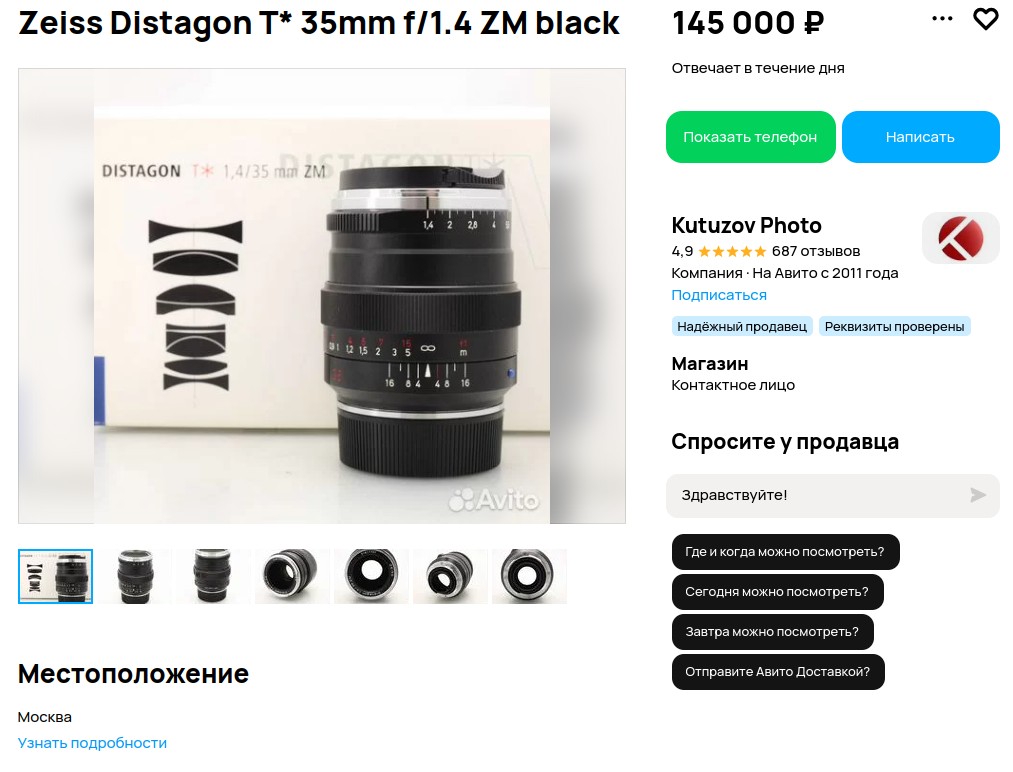
Task: Click the blue Написать button
Action: point(921,137)
